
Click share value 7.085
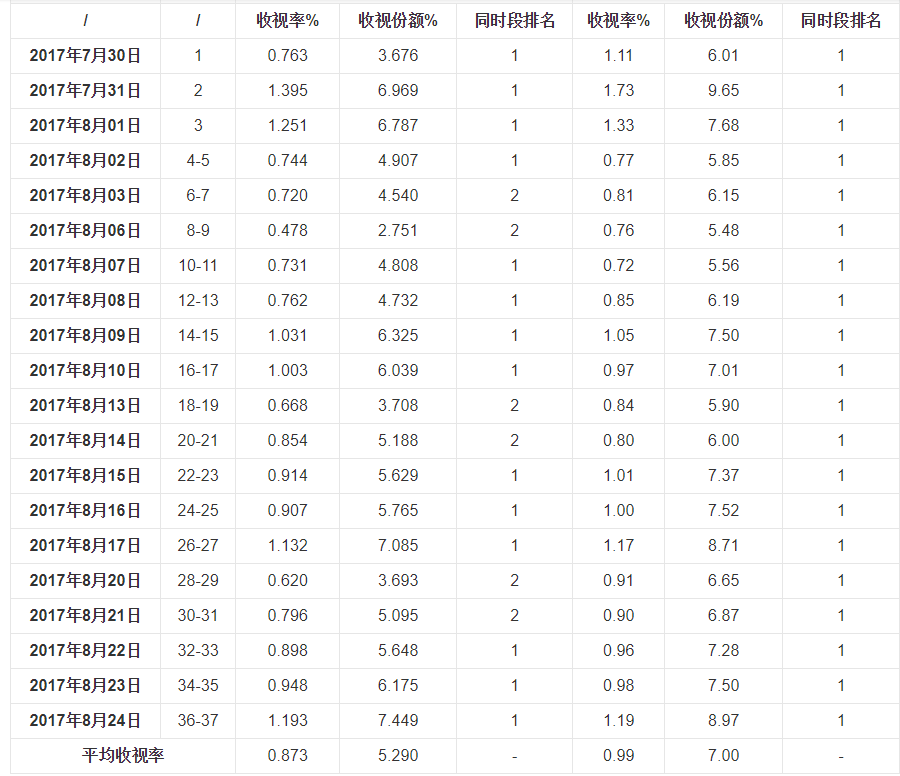tap(398, 546)
